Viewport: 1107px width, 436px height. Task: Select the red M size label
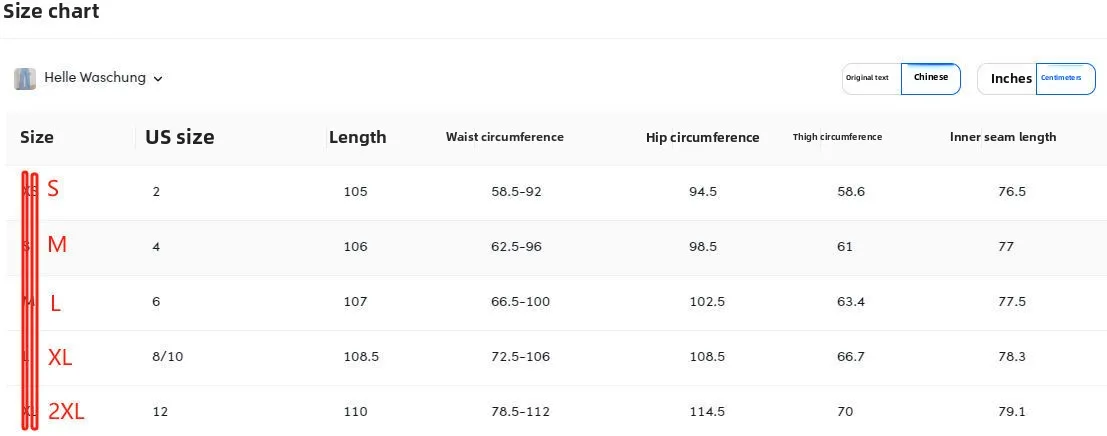tap(57, 245)
